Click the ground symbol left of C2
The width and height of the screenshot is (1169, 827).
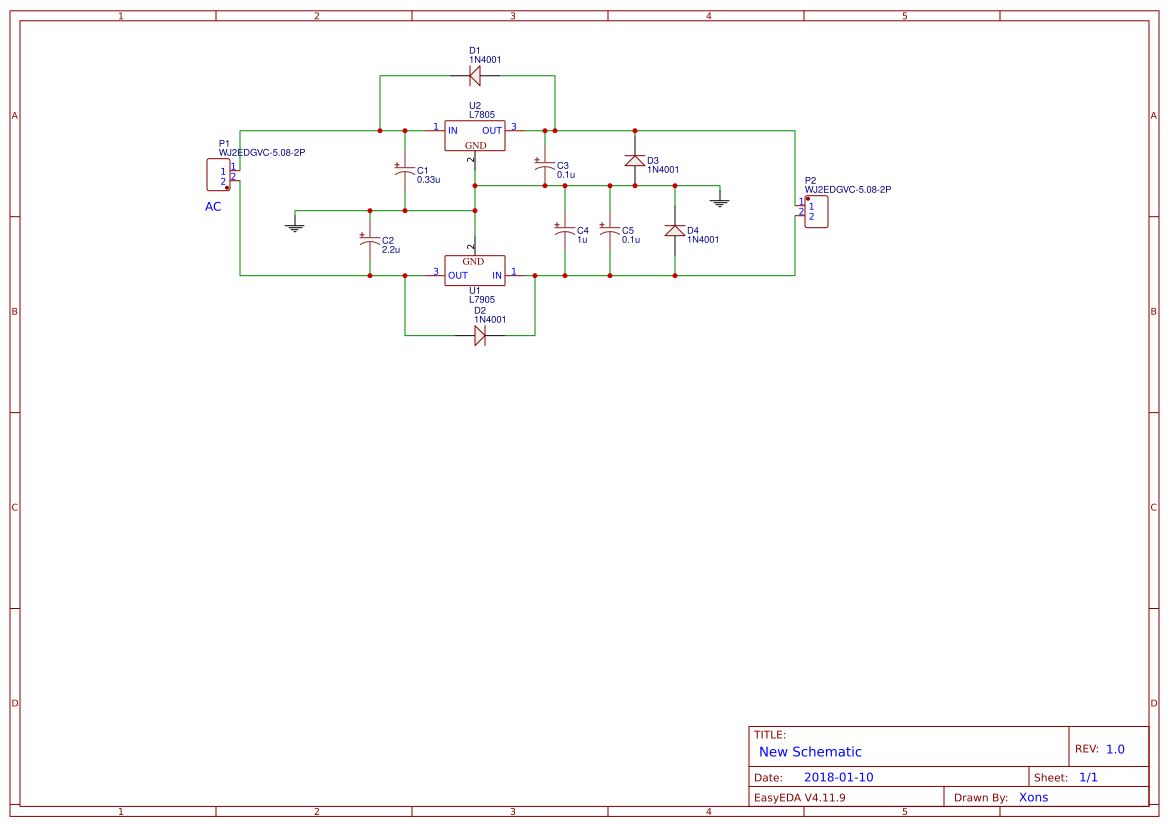(x=294, y=224)
